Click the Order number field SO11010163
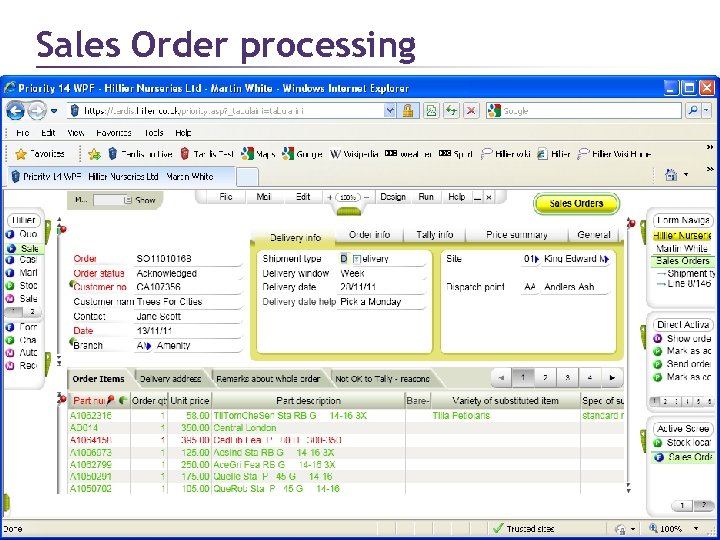This screenshot has height=540, width=720. click(x=189, y=259)
